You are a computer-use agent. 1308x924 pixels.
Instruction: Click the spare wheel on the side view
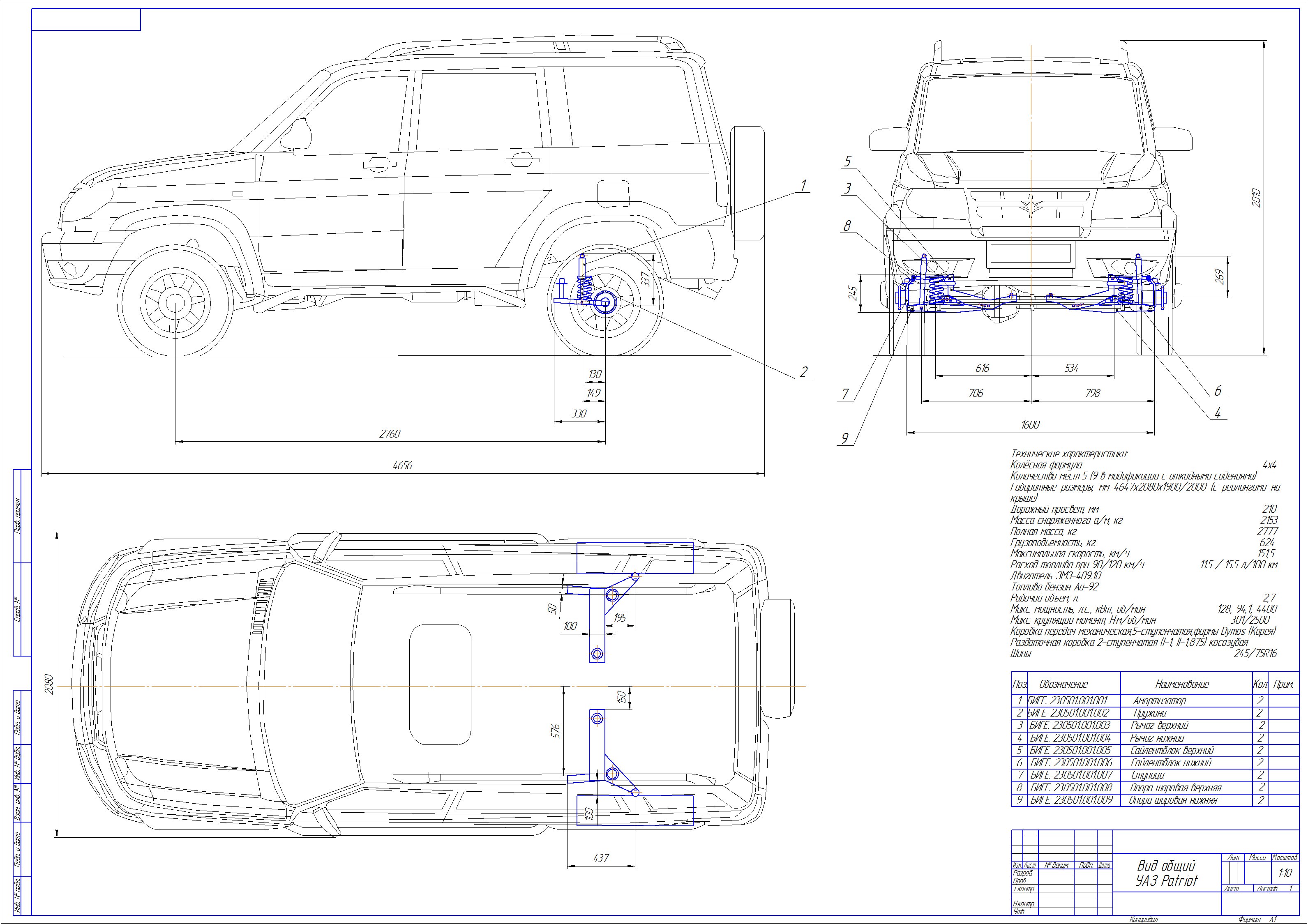748,182
